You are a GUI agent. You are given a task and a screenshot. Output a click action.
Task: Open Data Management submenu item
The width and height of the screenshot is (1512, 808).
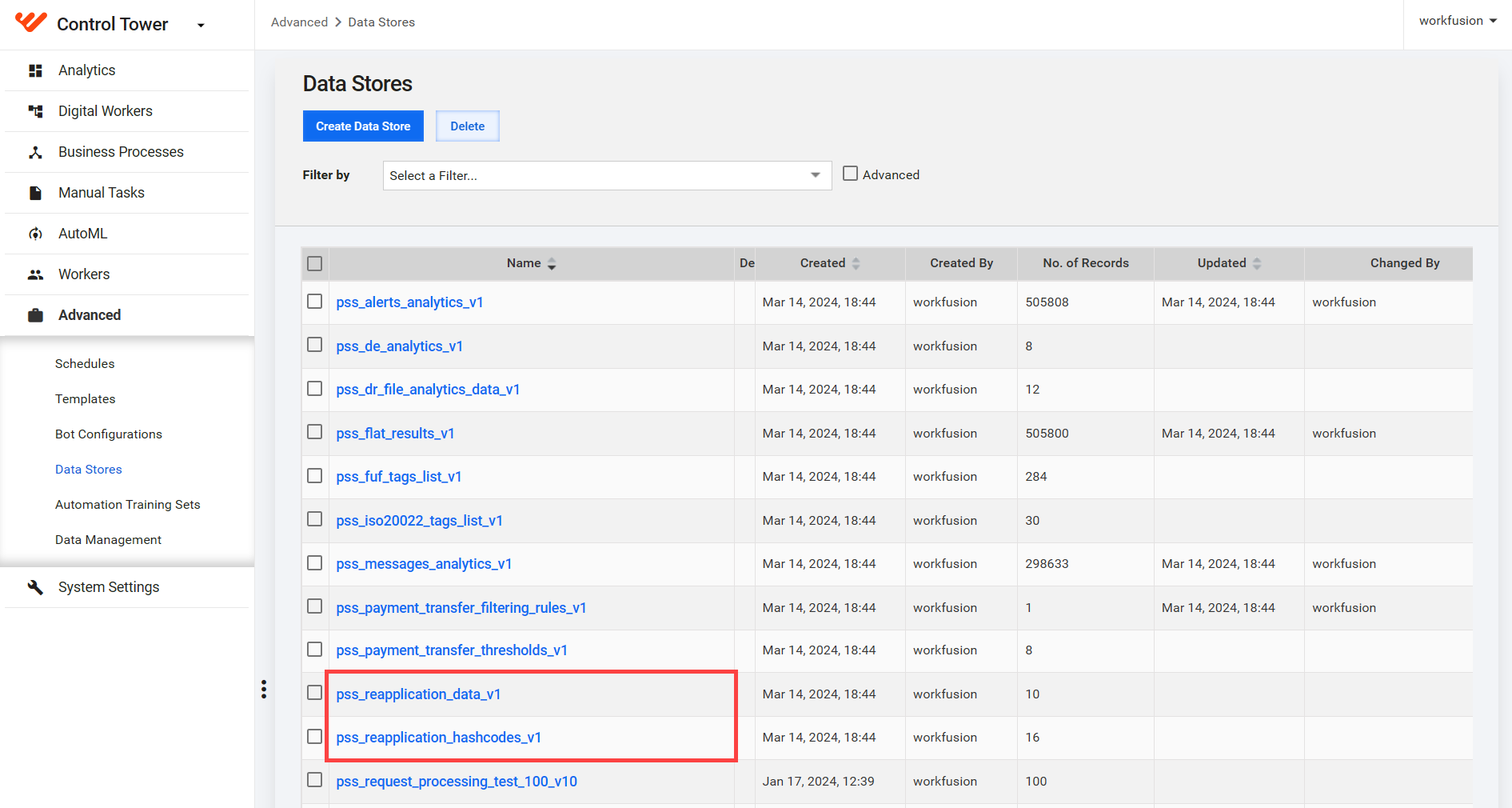(x=108, y=540)
